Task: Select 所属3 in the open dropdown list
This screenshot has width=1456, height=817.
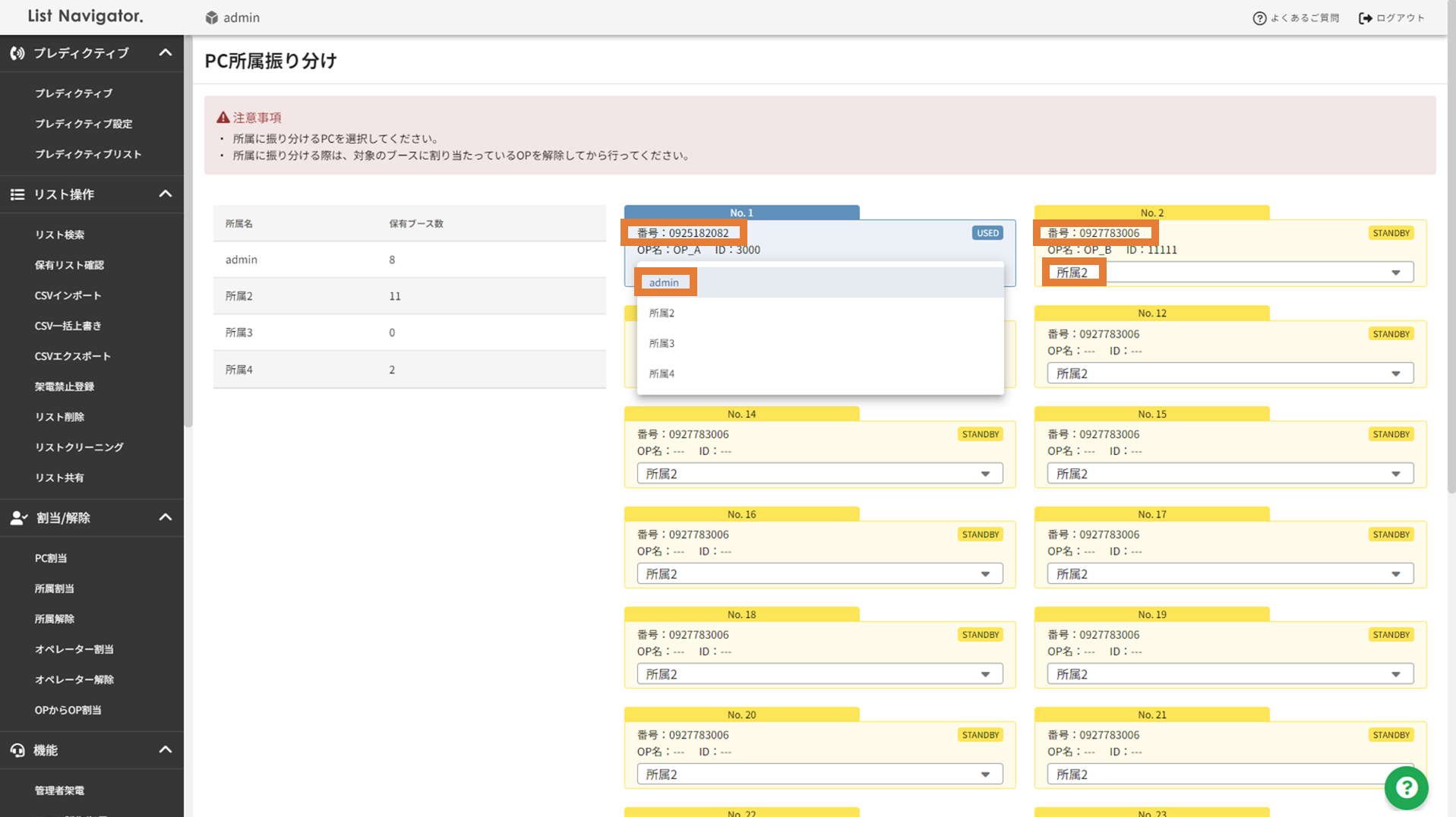Action: [x=662, y=343]
